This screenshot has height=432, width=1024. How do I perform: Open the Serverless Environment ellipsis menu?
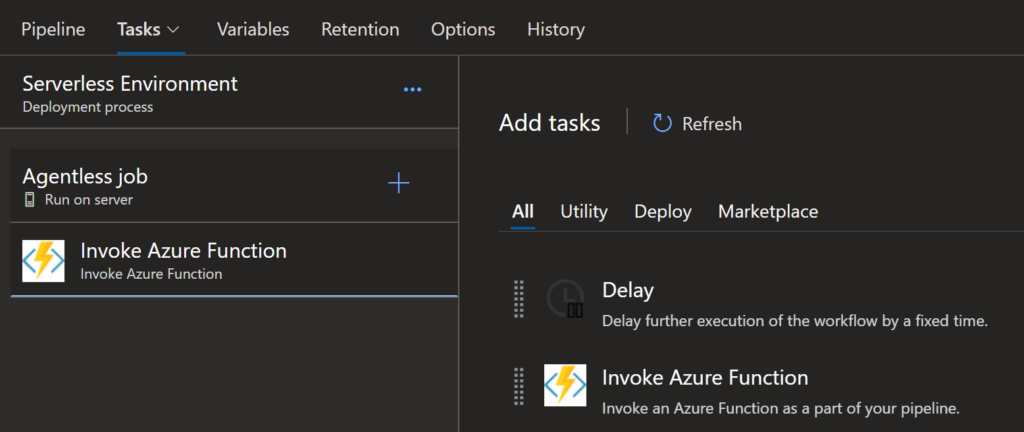click(412, 90)
